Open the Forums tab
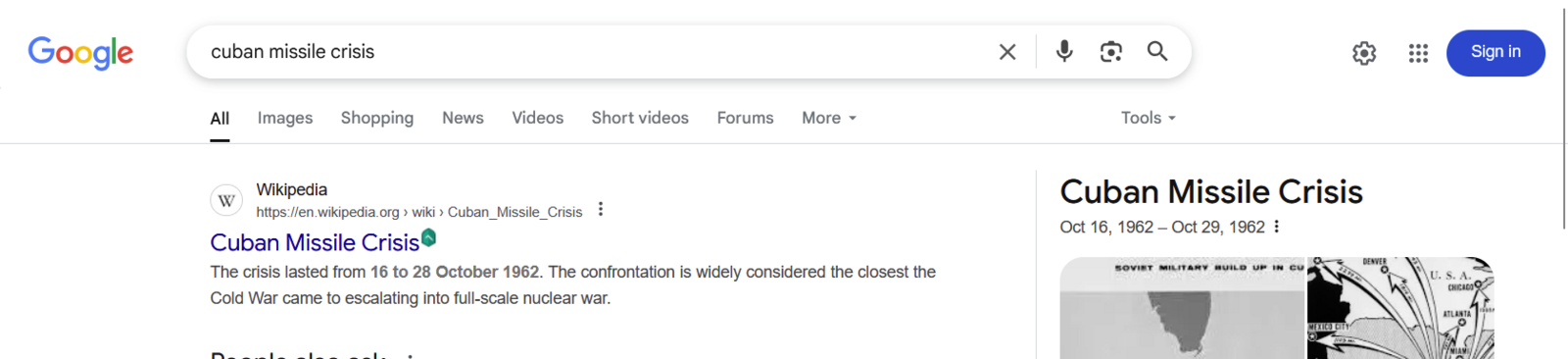 pyautogui.click(x=745, y=118)
